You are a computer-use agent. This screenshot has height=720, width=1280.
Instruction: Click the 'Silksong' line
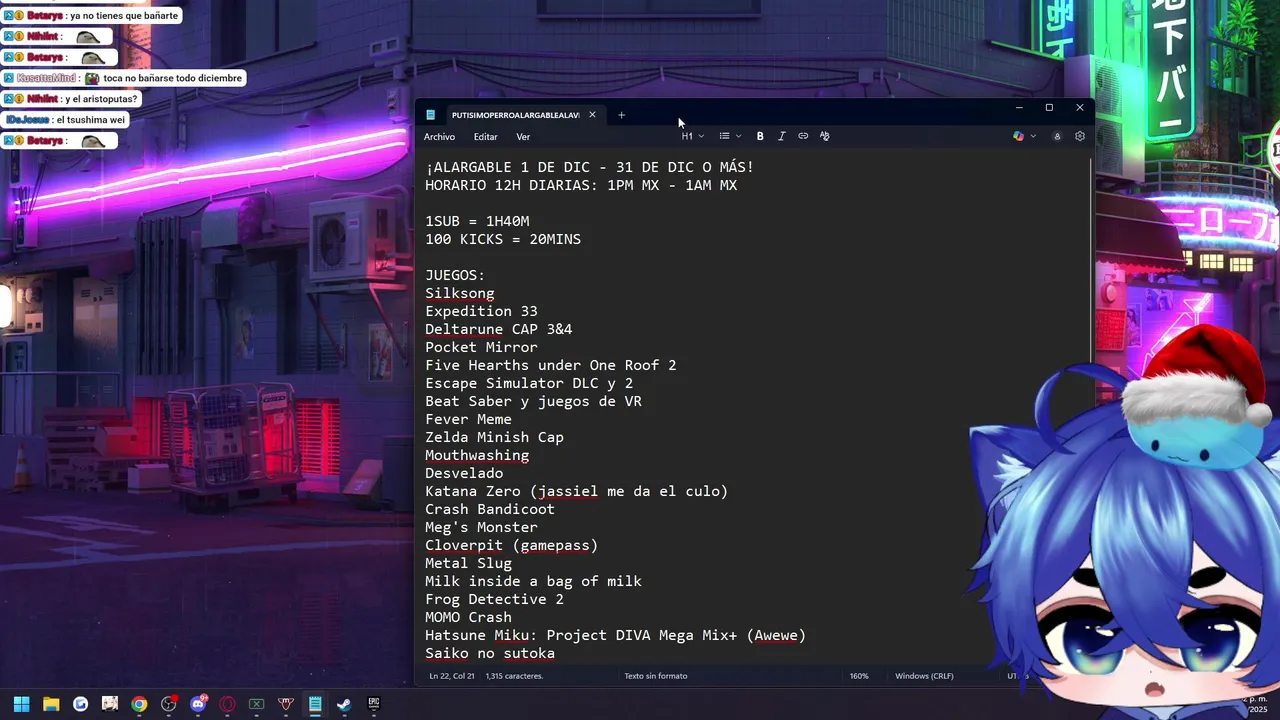[x=460, y=293]
